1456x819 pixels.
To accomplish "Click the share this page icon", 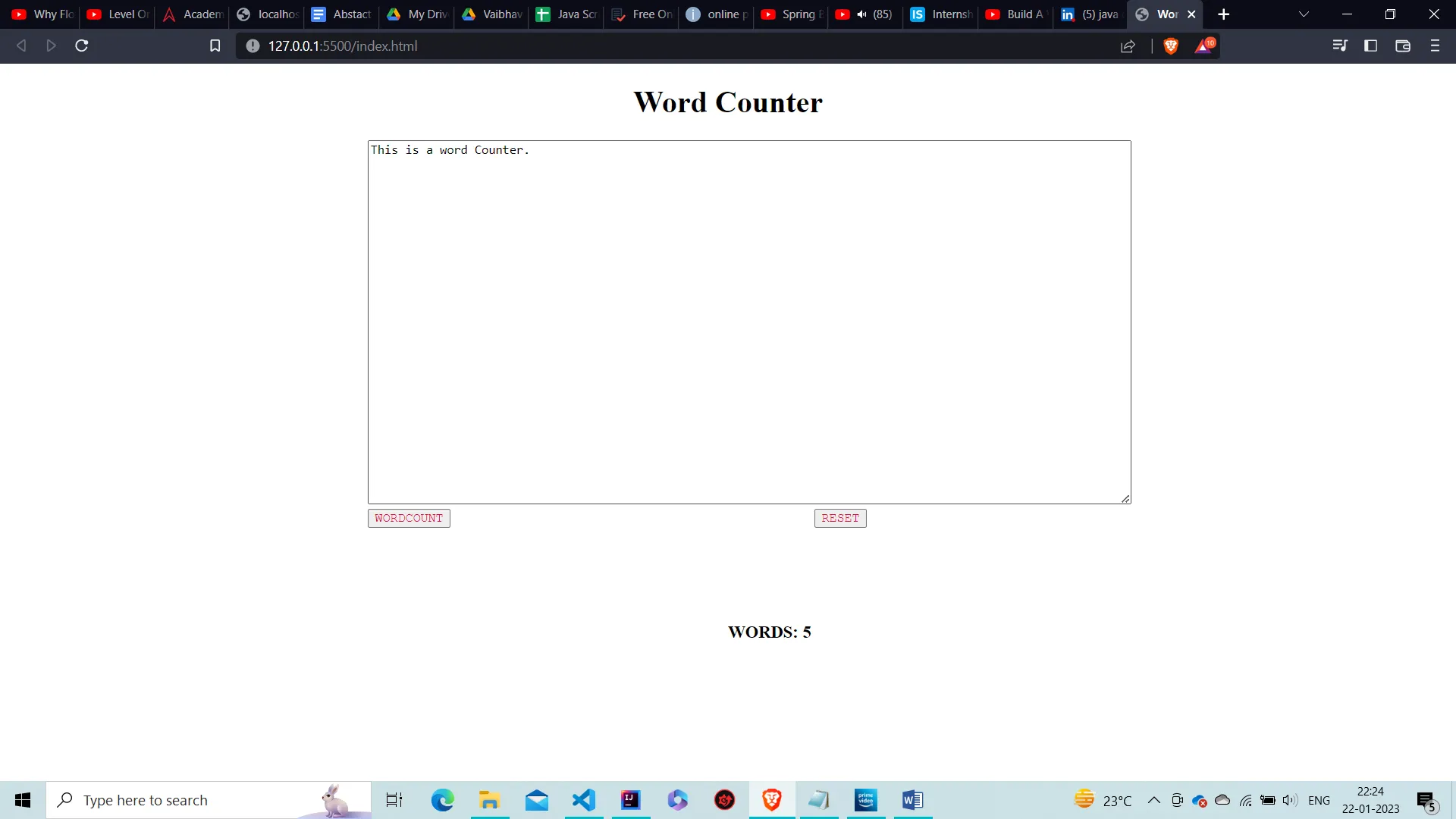I will [1128, 46].
